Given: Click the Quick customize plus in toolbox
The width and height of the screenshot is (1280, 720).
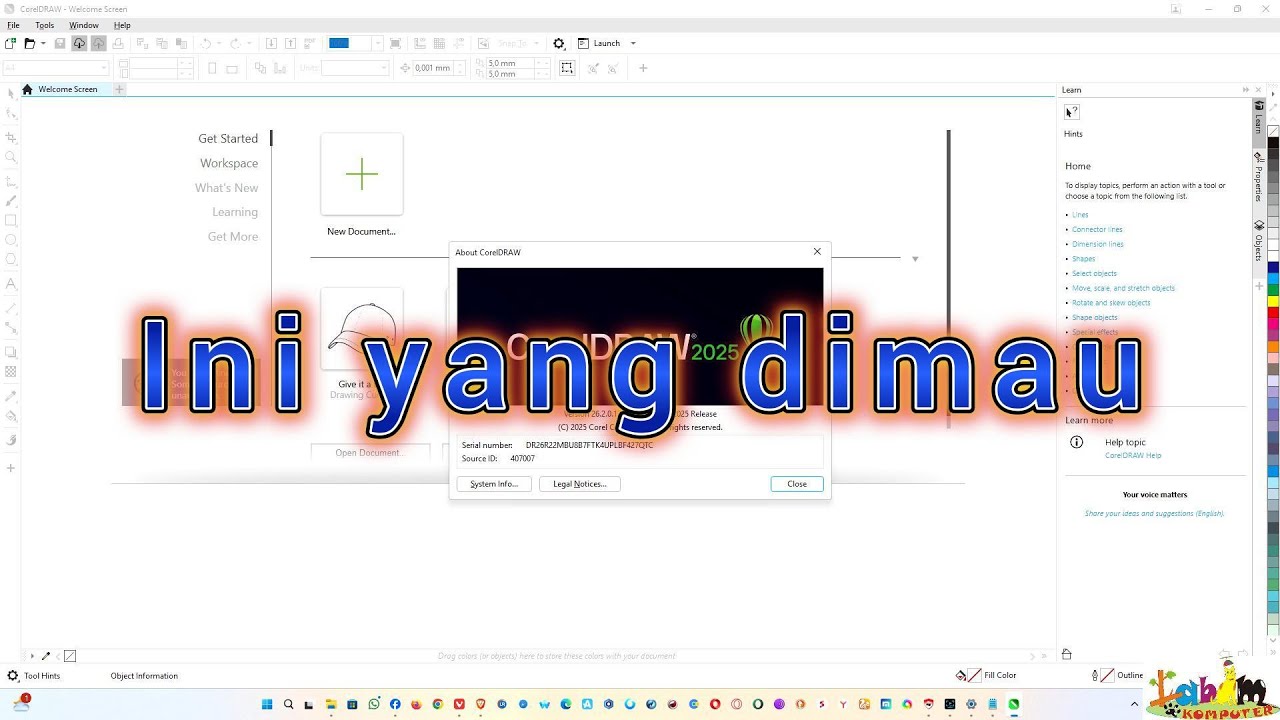Looking at the screenshot, I should click(11, 468).
